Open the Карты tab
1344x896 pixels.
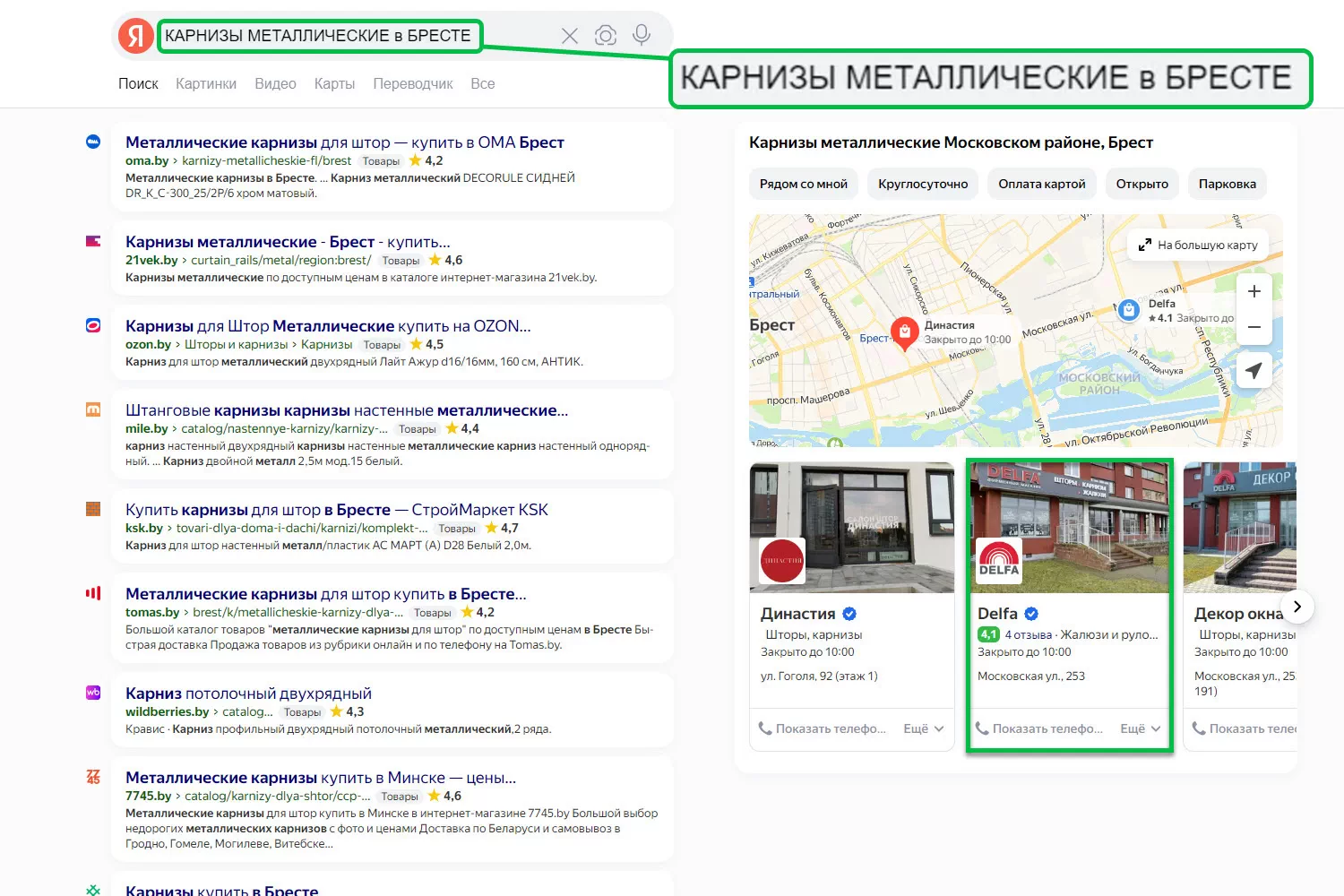coord(334,83)
